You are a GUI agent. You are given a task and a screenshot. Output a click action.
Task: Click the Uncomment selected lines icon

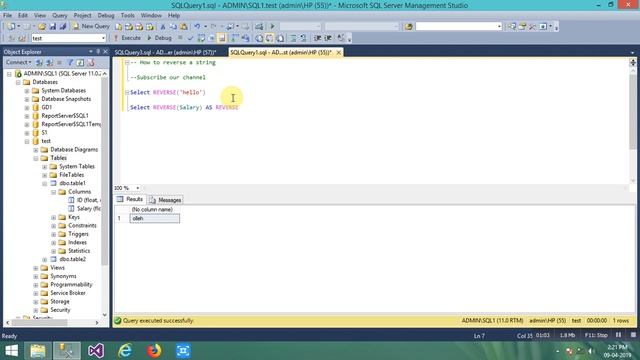coord(303,38)
